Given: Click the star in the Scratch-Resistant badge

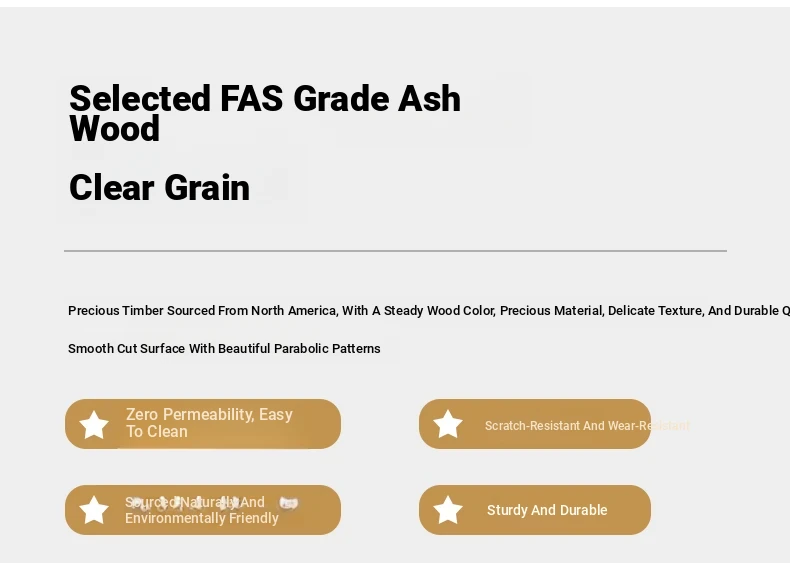Looking at the screenshot, I should click(448, 424).
